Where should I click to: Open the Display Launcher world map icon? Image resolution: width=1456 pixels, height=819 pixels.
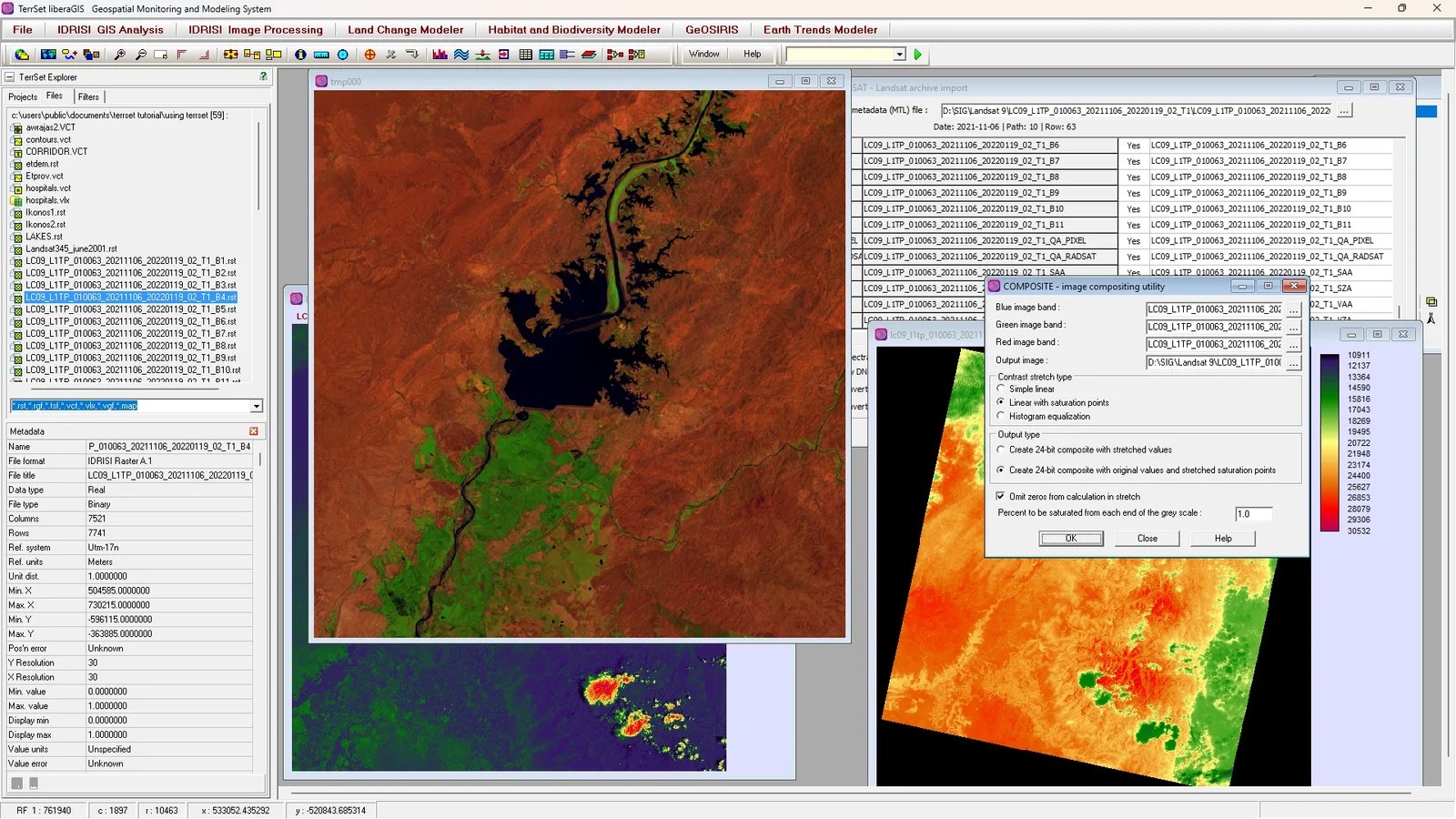pyautogui.click(x=48, y=55)
